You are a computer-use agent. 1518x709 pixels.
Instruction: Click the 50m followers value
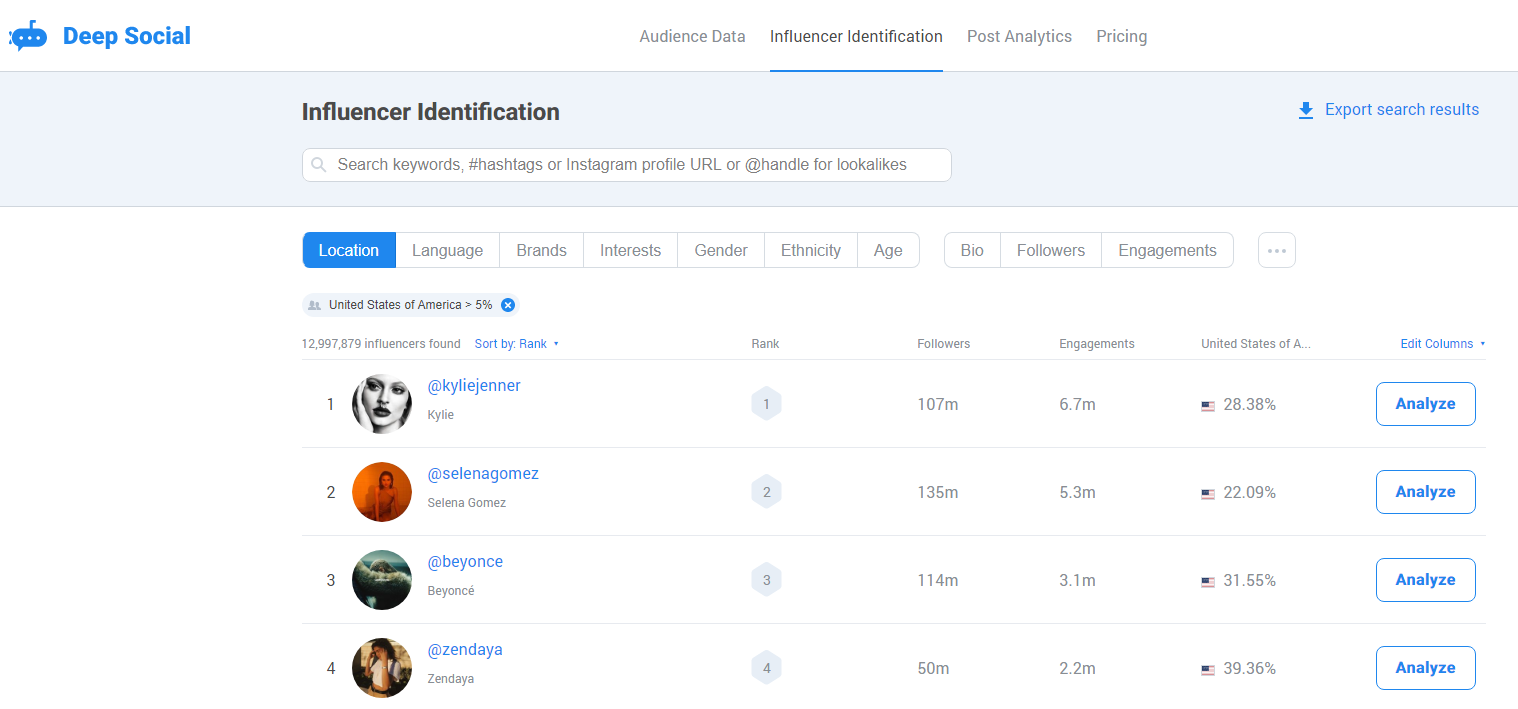point(933,669)
